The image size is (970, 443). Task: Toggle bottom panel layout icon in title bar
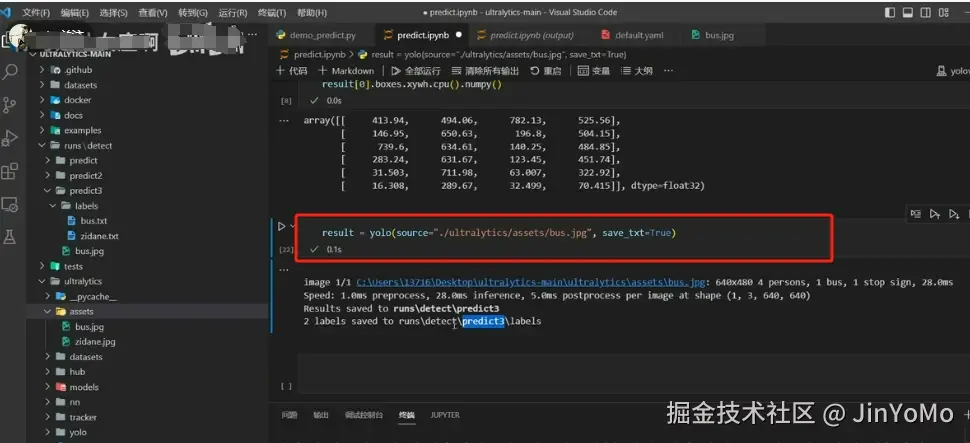coord(908,12)
